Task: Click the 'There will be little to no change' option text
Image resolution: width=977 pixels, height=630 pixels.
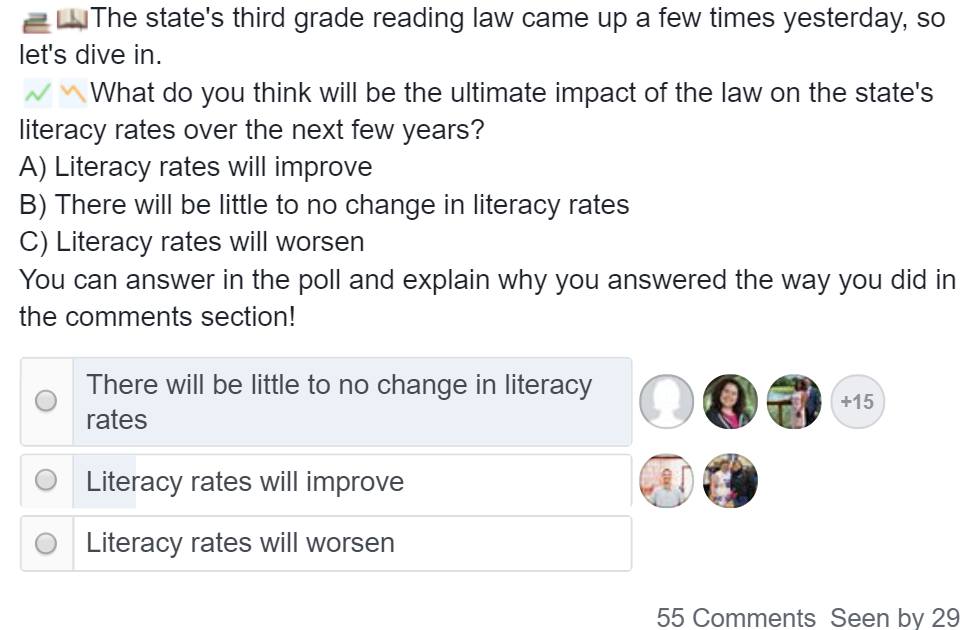Action: coord(339,402)
